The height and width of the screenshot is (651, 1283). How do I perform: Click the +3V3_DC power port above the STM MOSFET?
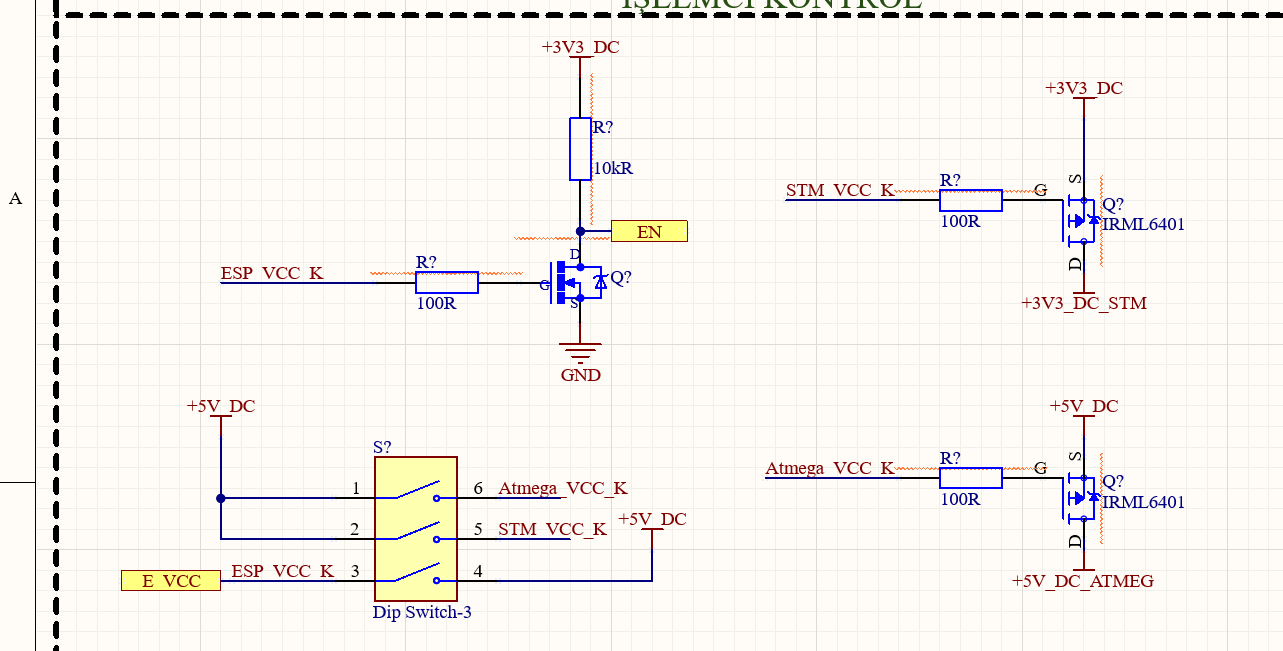[x=1084, y=88]
